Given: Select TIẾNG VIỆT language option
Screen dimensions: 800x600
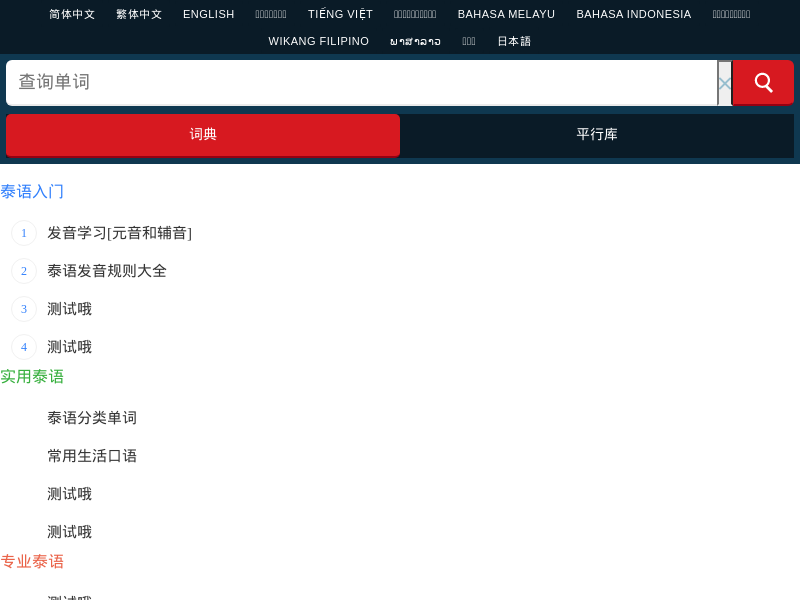Looking at the screenshot, I should tap(340, 14).
